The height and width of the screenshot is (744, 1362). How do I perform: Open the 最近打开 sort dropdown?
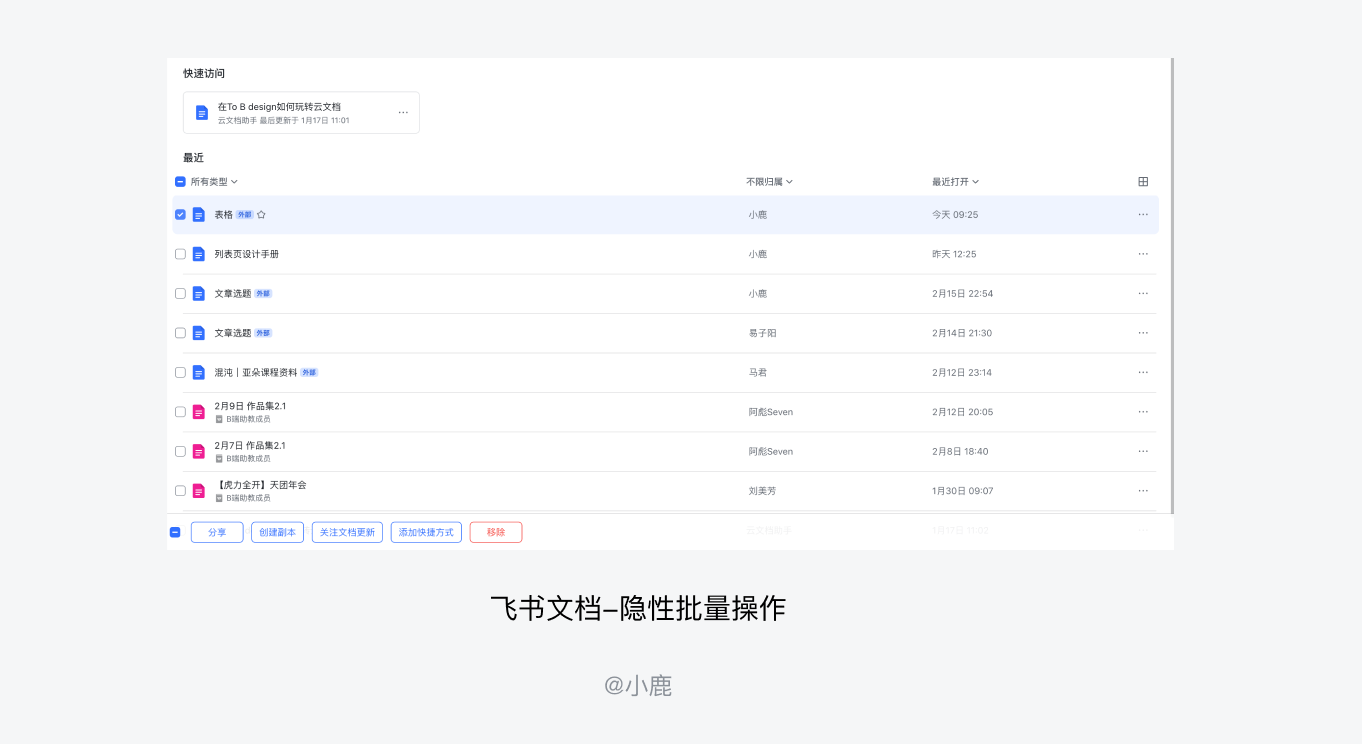[955, 182]
